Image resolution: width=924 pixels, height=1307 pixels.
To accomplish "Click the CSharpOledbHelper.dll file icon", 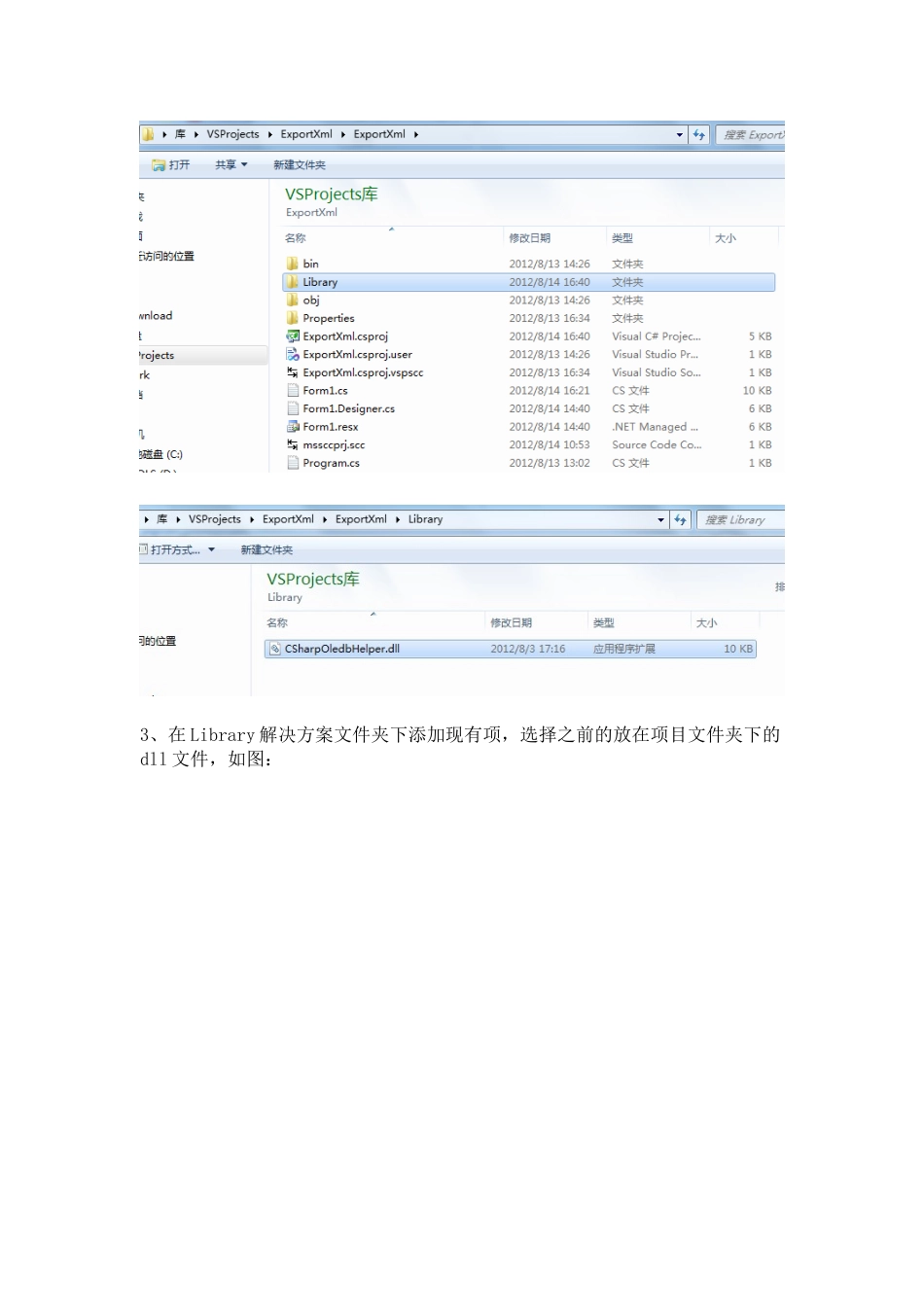I will click(x=275, y=649).
